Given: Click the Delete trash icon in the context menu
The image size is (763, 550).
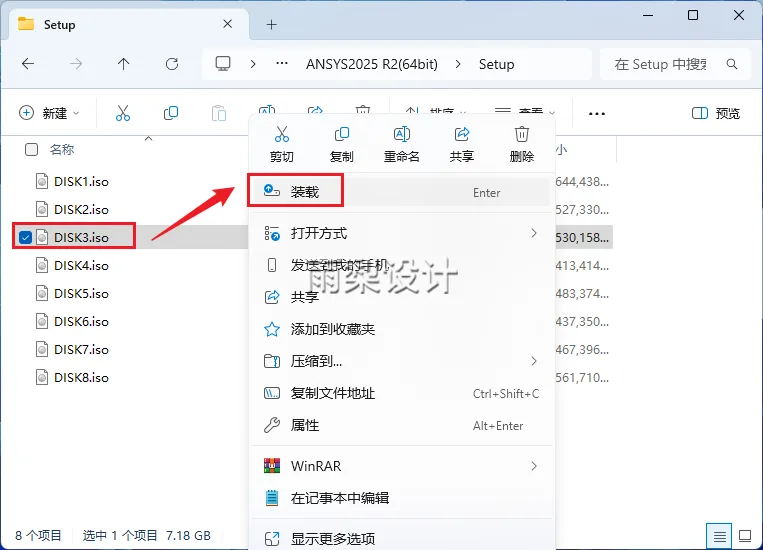Looking at the screenshot, I should tap(522, 134).
